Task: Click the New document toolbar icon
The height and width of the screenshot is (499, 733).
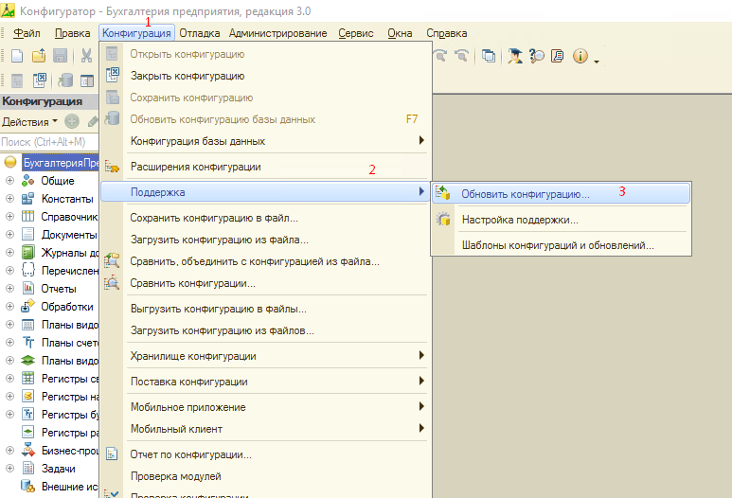Action: click(17, 56)
